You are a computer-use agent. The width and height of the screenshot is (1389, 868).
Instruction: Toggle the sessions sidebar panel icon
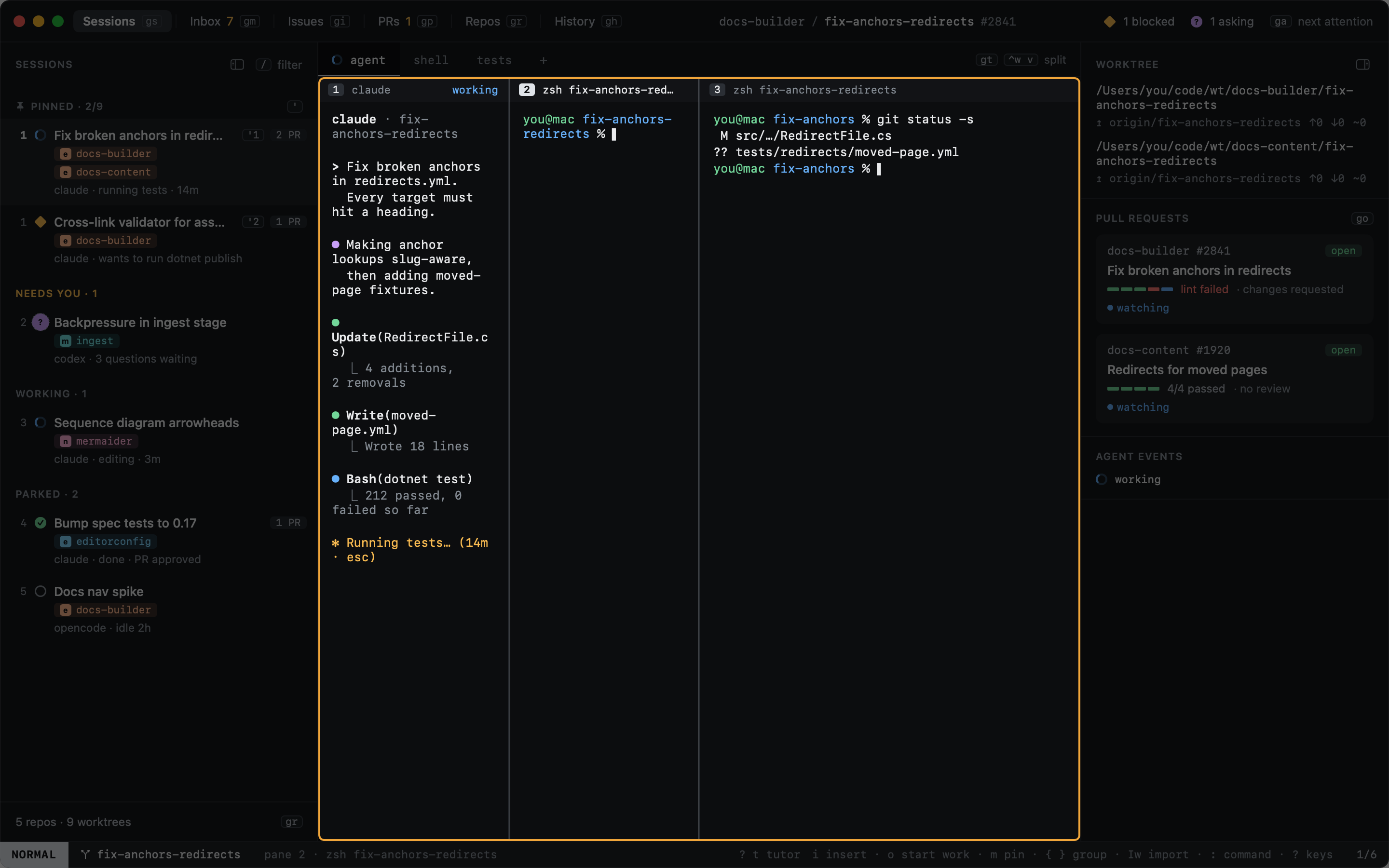coord(237,64)
